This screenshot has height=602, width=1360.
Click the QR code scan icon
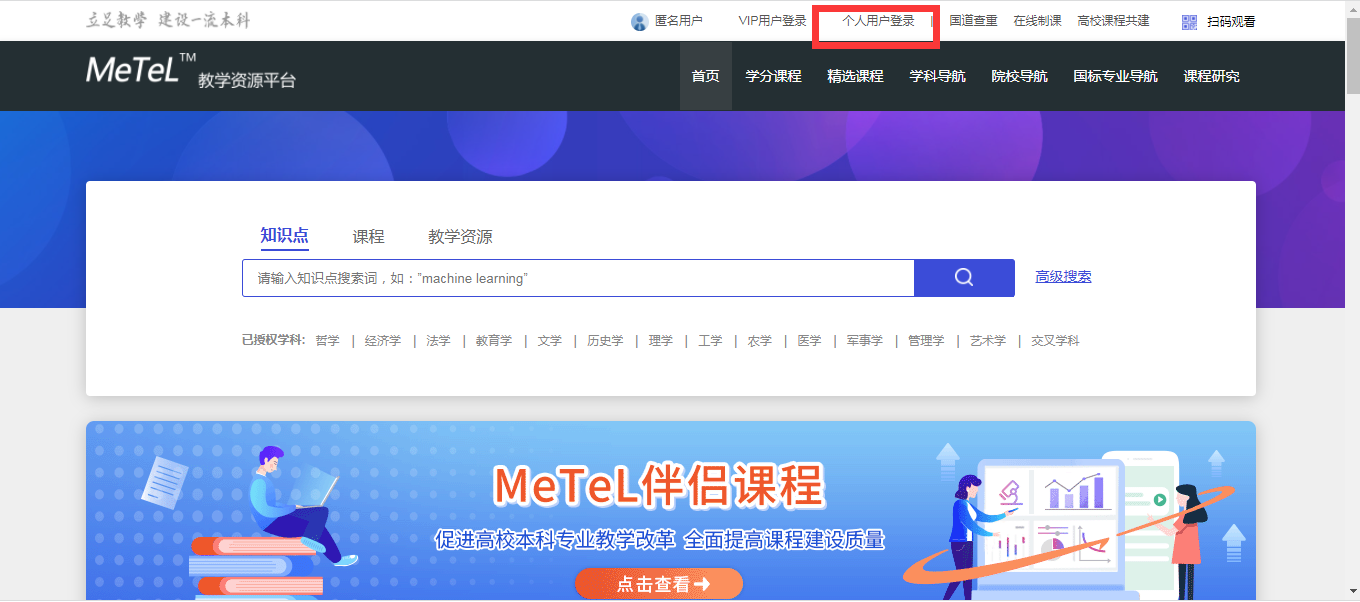pyautogui.click(x=1189, y=22)
